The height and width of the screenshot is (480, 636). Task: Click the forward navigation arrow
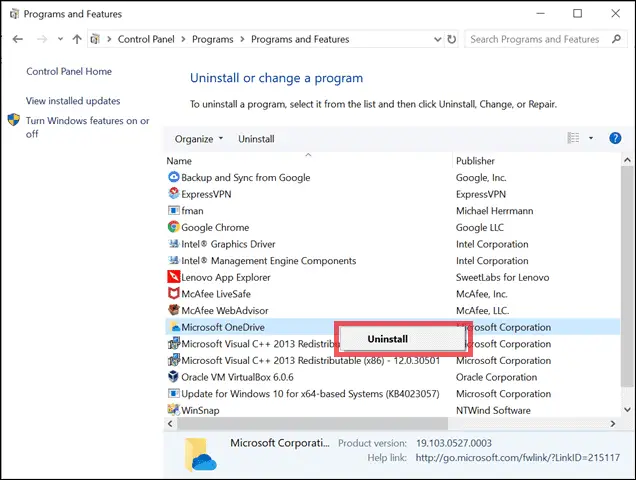[42, 39]
